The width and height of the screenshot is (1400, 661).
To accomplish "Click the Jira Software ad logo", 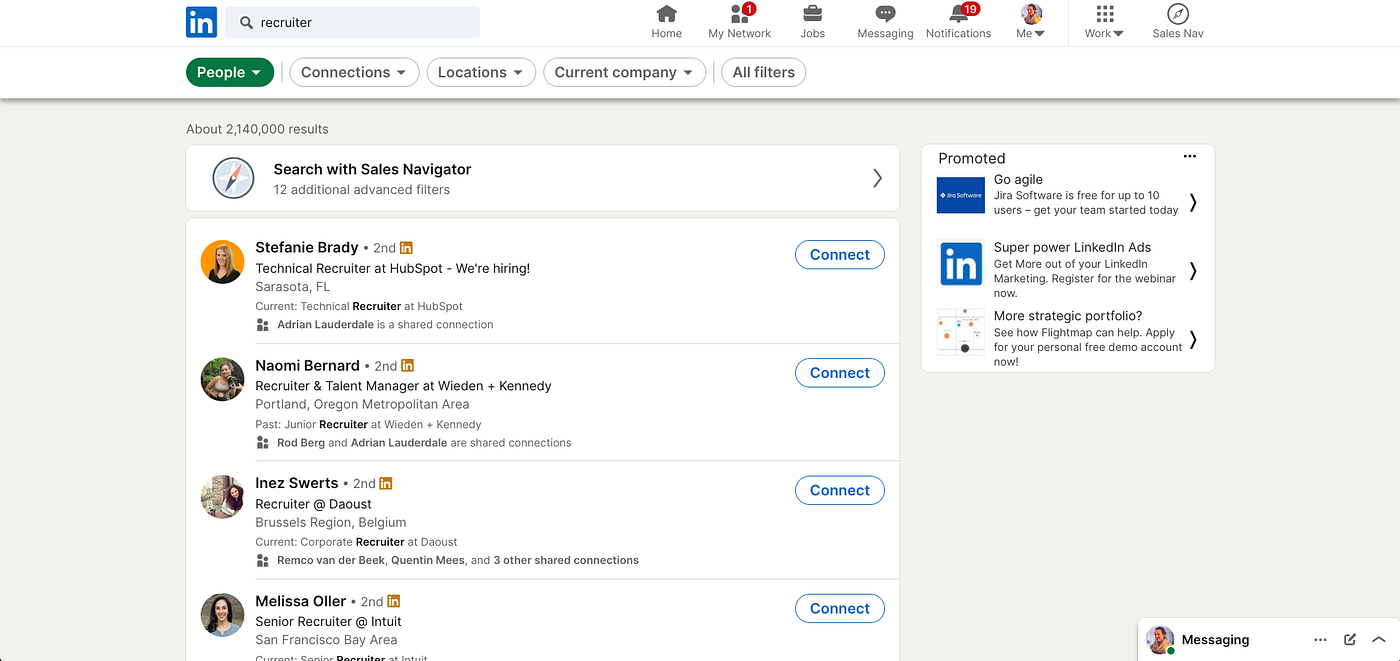I will click(x=961, y=195).
